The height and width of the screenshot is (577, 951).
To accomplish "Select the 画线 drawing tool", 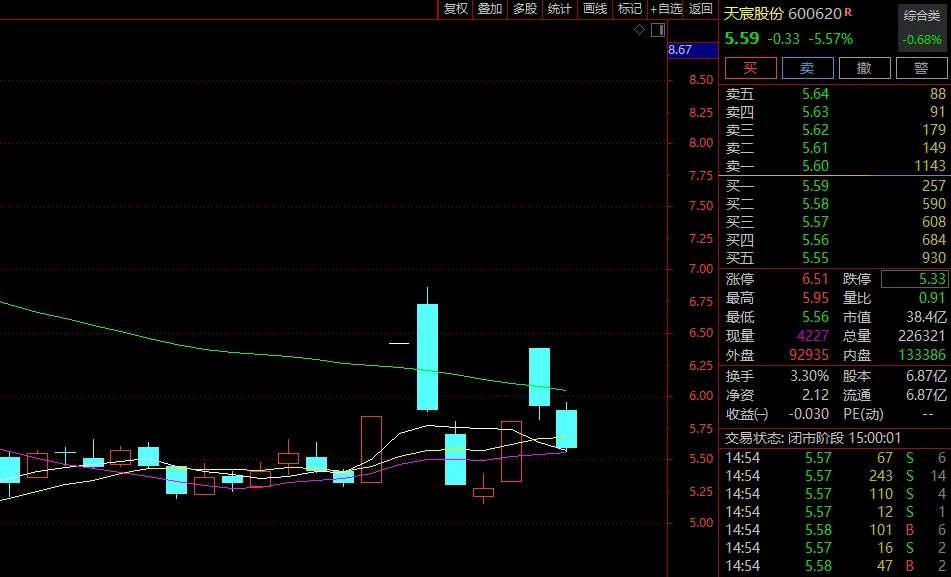I will (595, 9).
